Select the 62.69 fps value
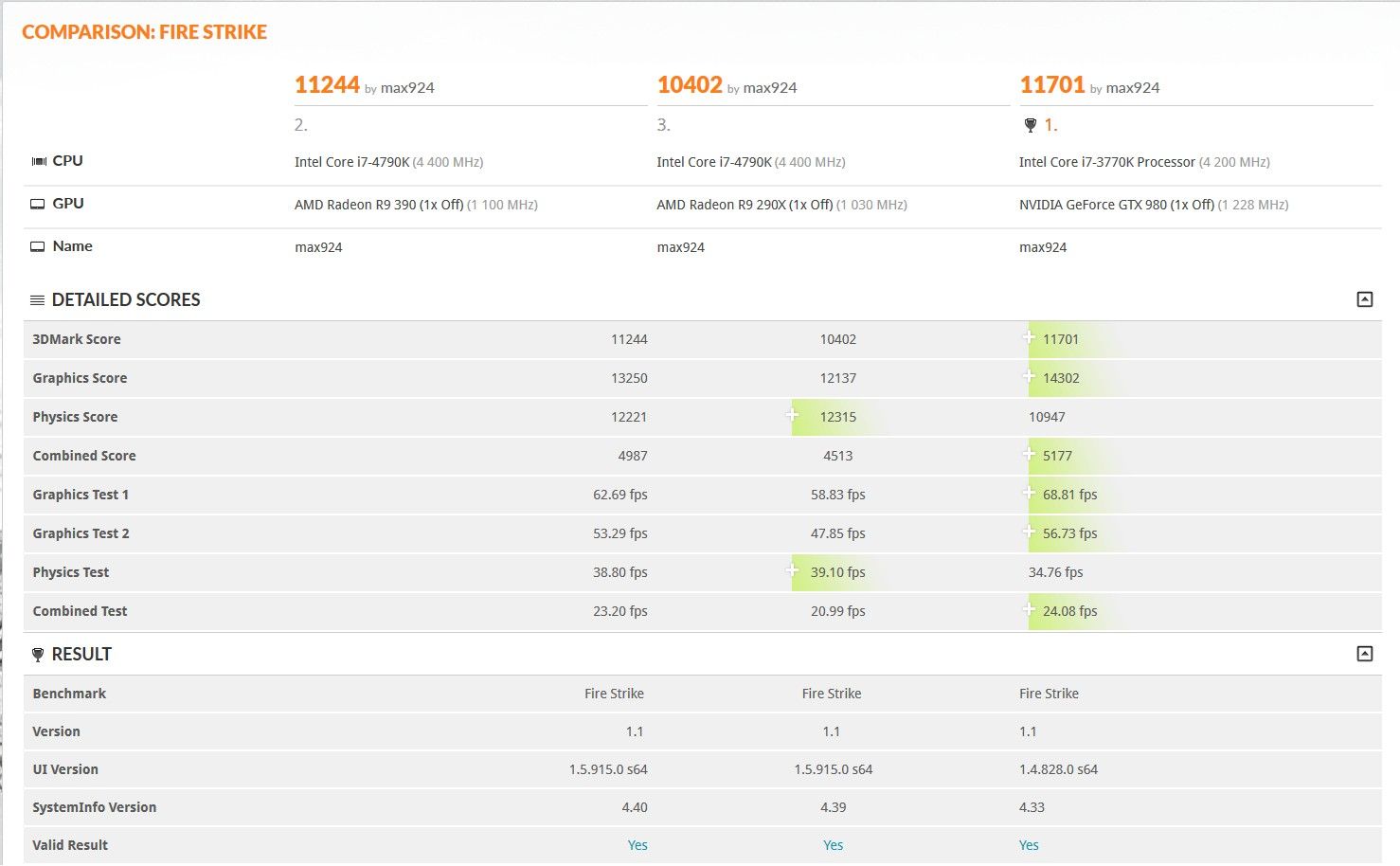 [x=620, y=495]
